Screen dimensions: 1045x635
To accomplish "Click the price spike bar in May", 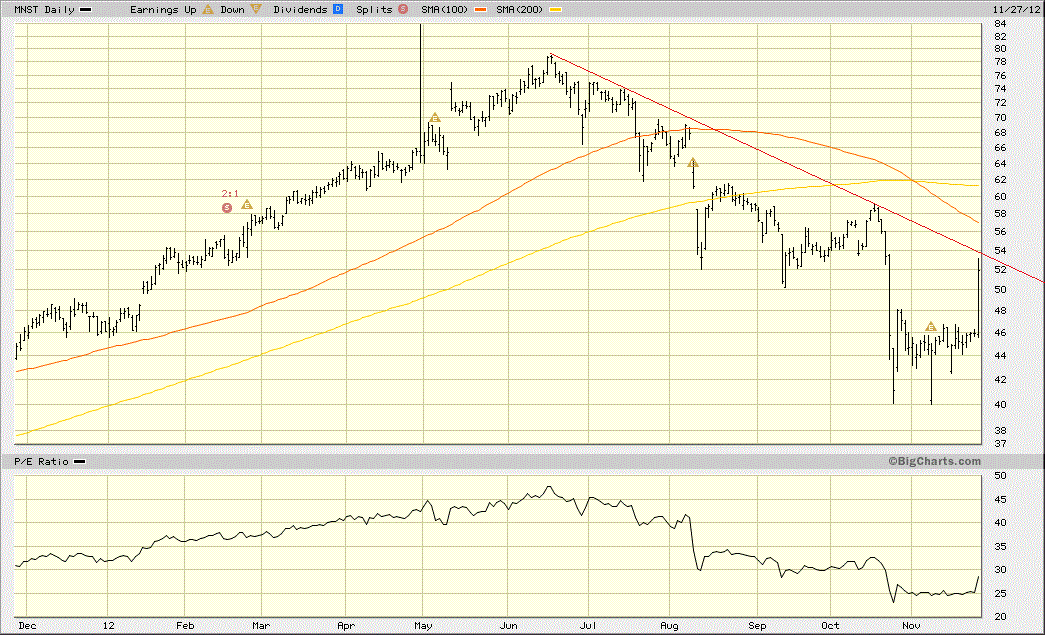I will (x=421, y=93).
